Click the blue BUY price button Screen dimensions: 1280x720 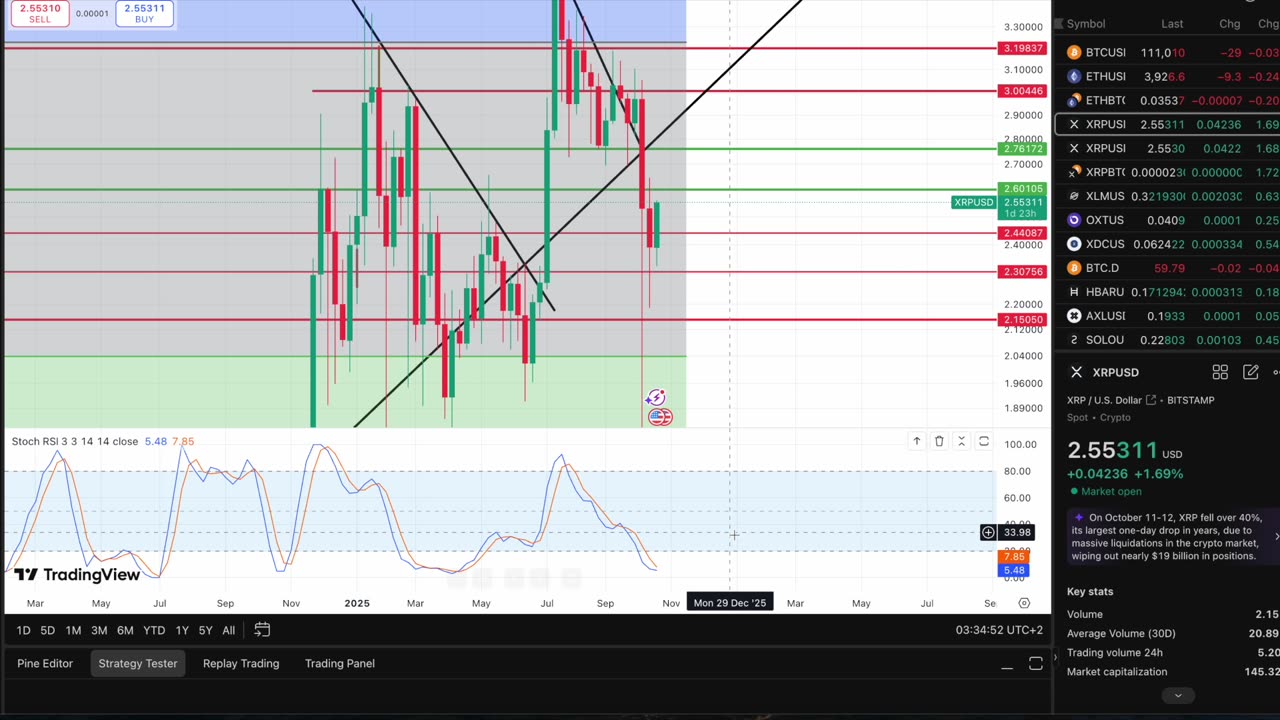(x=145, y=13)
